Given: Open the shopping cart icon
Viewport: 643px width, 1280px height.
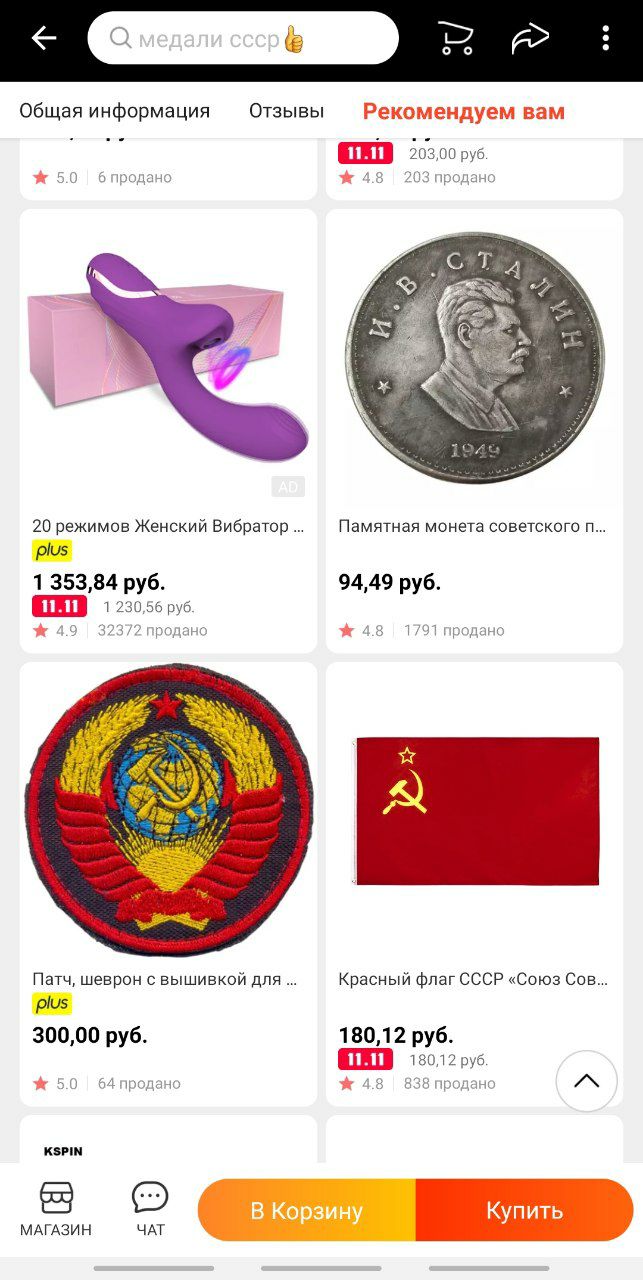Looking at the screenshot, I should click(x=456, y=39).
